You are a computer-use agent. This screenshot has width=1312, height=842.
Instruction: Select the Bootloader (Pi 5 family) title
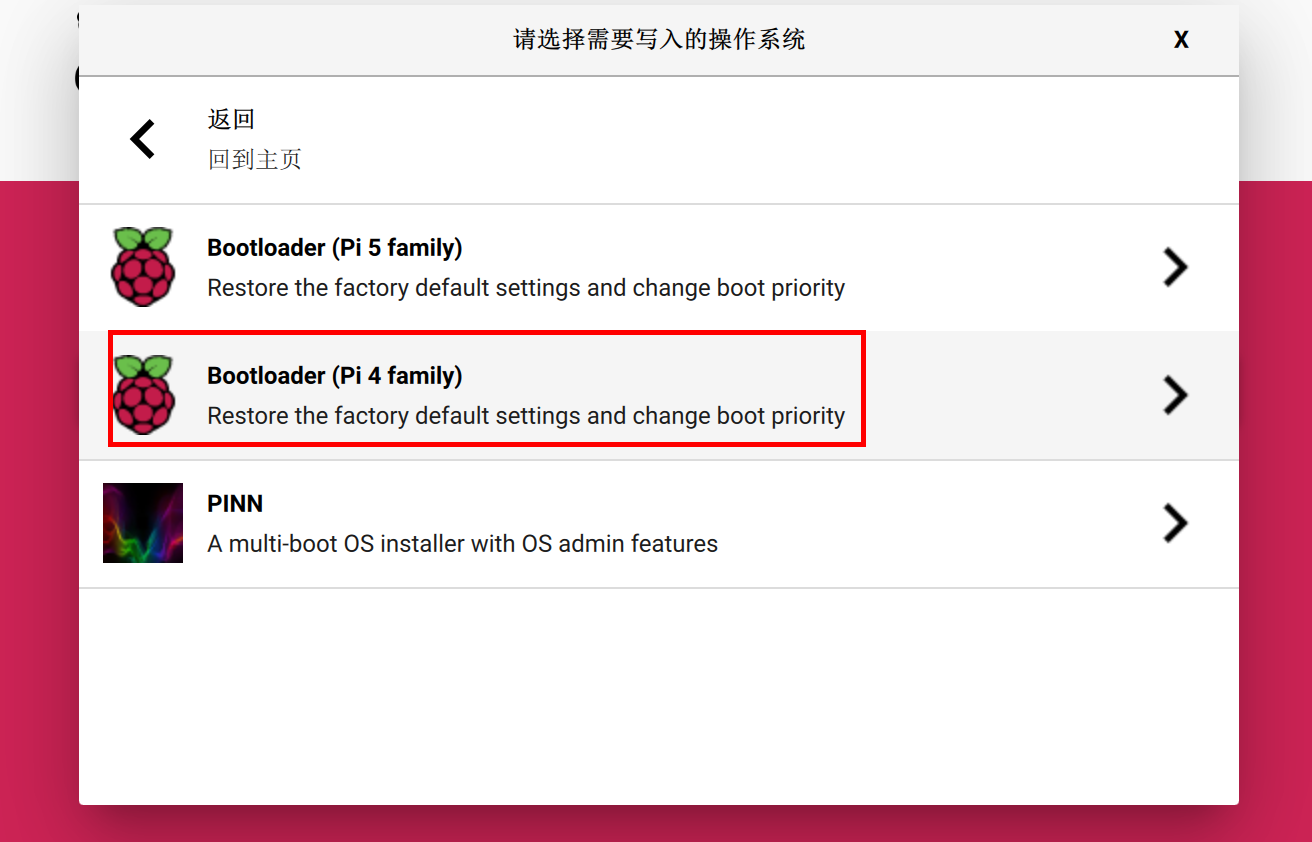(334, 248)
